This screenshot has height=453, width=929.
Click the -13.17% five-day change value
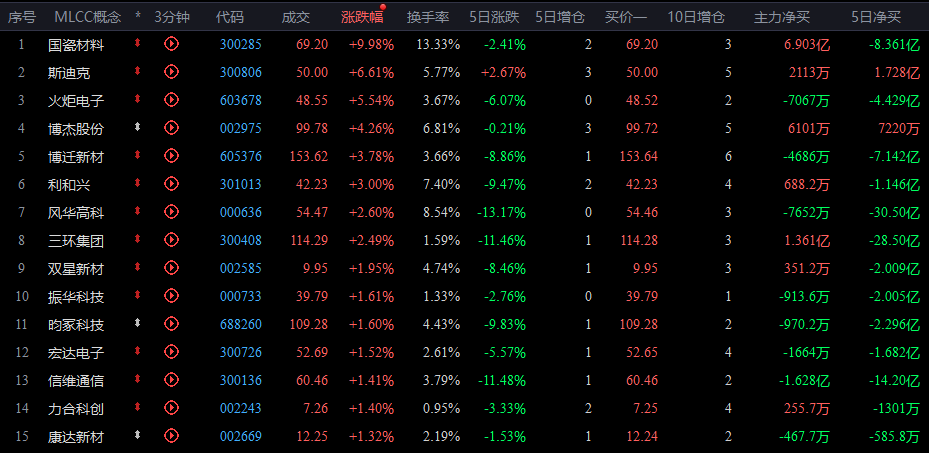500,213
